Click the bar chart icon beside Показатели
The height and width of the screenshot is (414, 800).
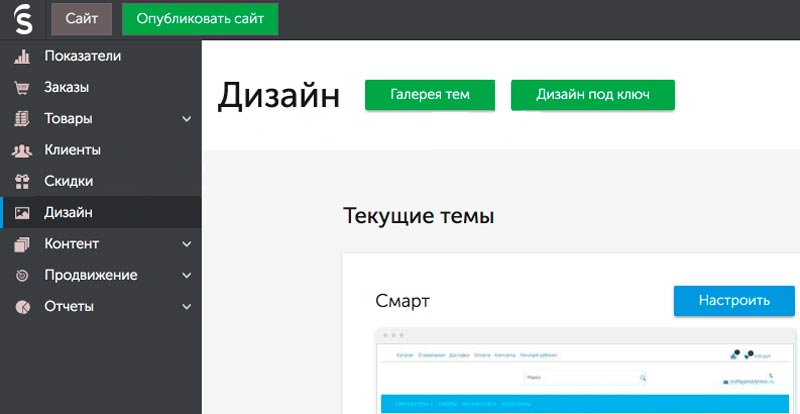22,56
